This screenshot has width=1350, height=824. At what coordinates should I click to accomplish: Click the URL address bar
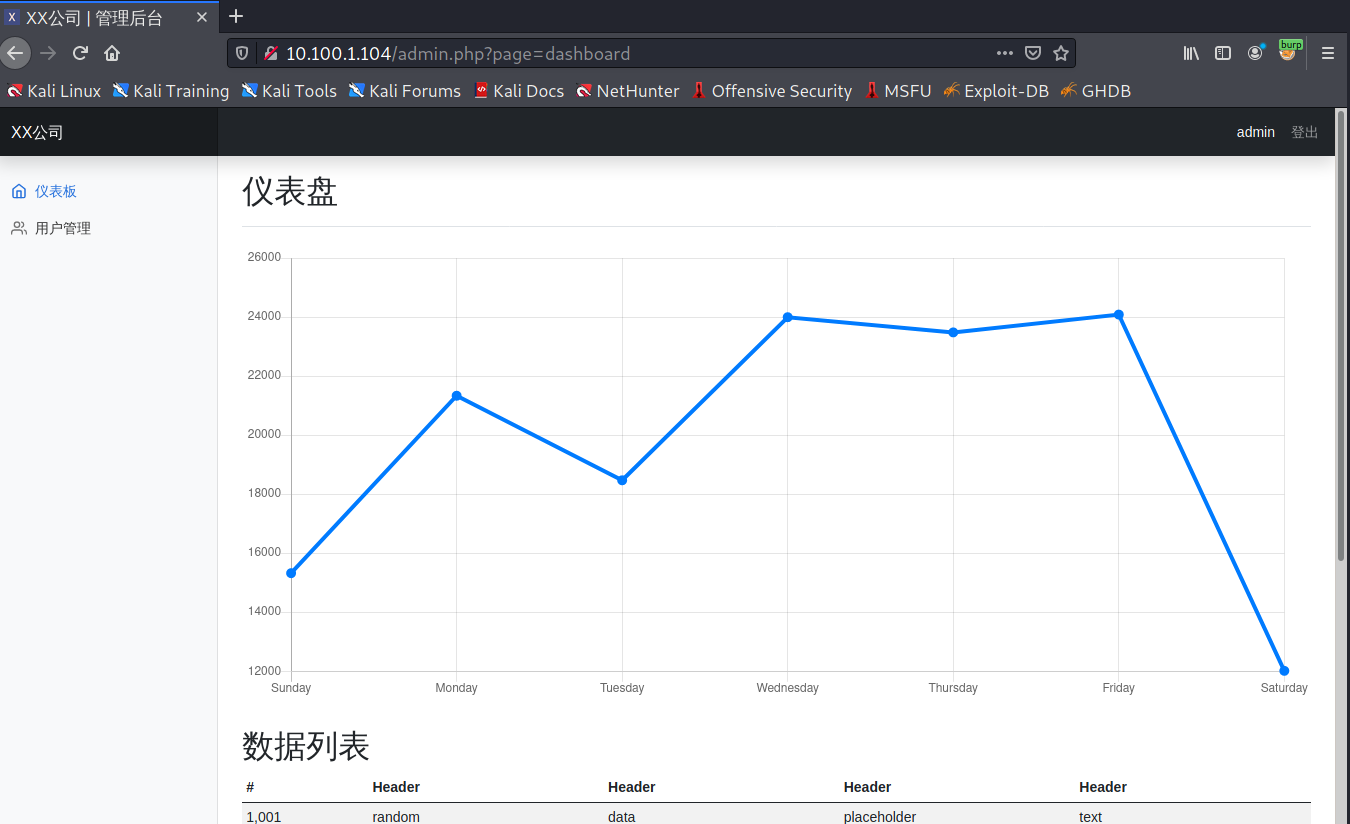point(630,53)
